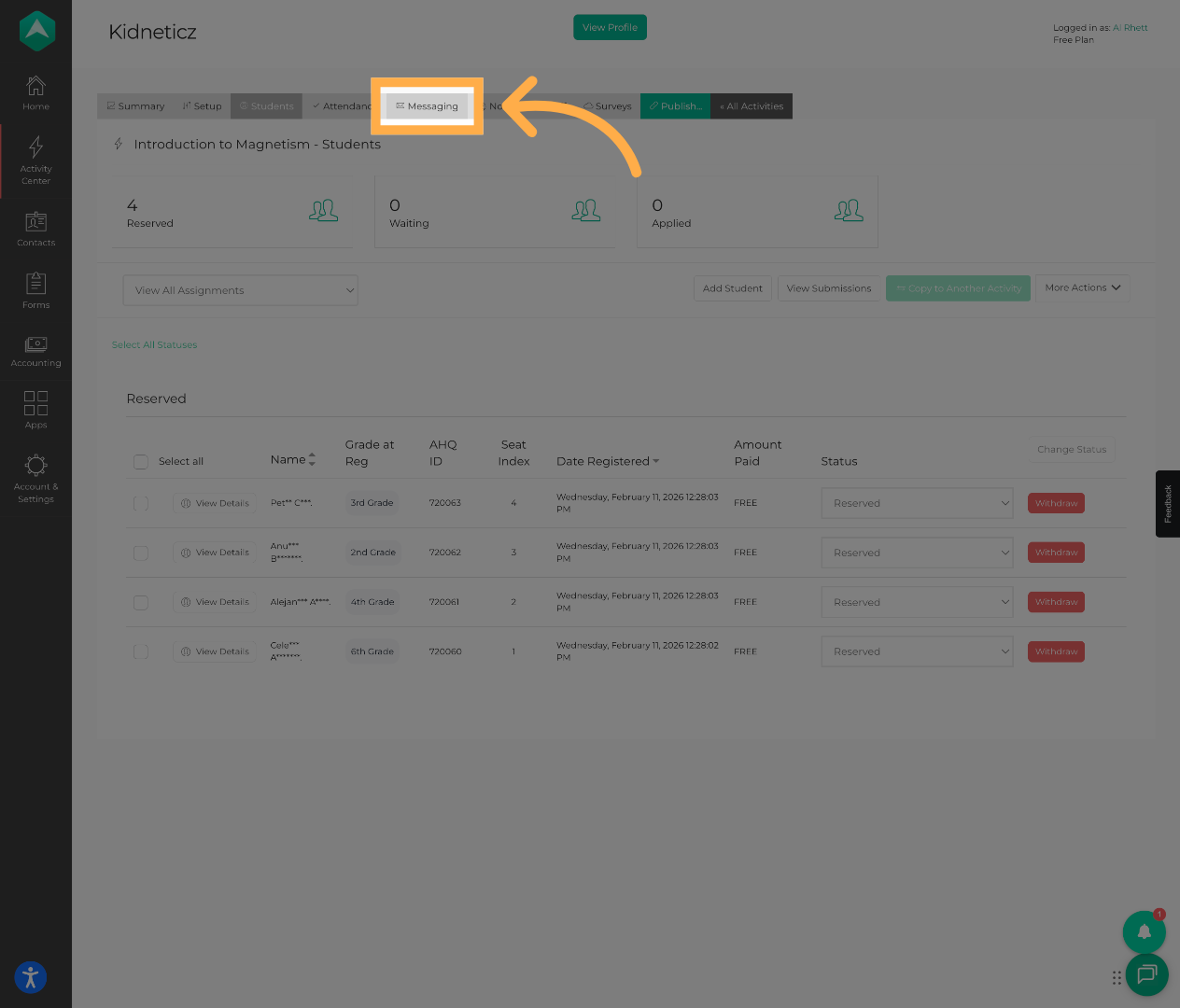Tick the checkbox for the 3rd Grade student row

[x=141, y=504]
